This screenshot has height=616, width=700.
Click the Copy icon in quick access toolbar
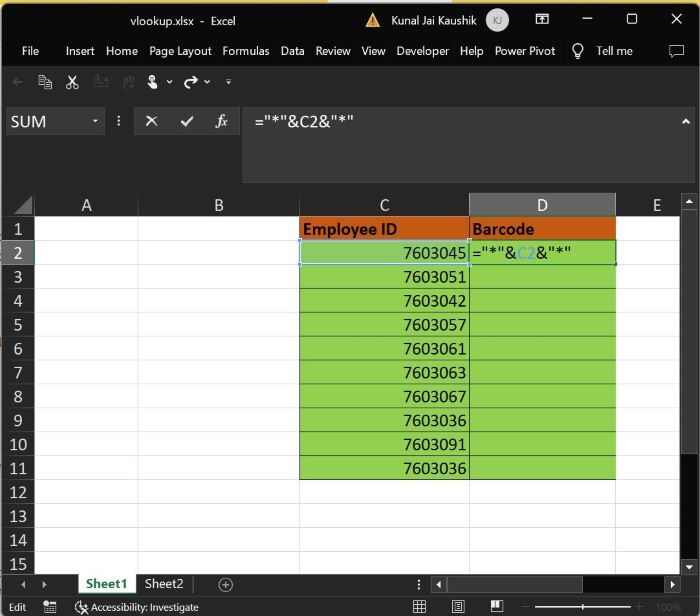[x=45, y=82]
